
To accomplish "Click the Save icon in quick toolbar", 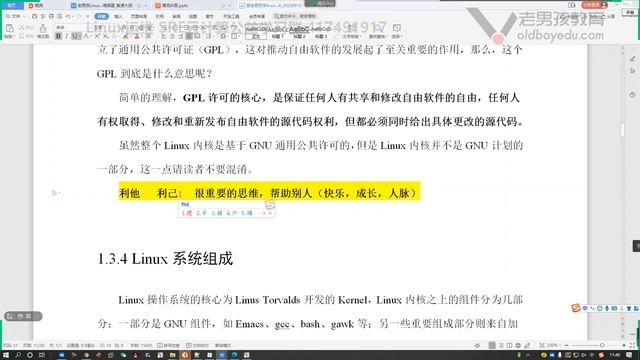I will [x=34, y=16].
